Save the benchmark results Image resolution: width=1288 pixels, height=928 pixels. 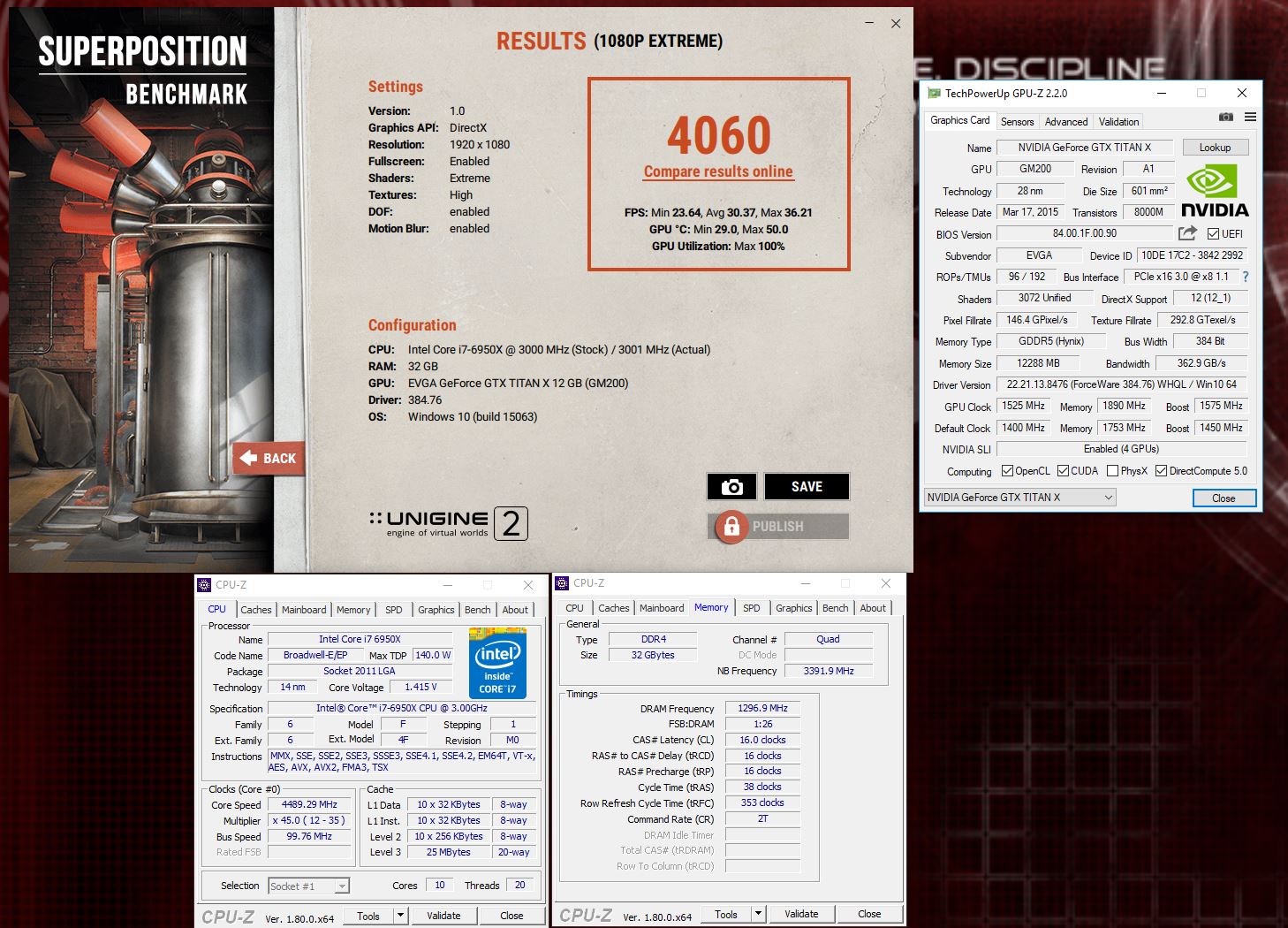(807, 487)
